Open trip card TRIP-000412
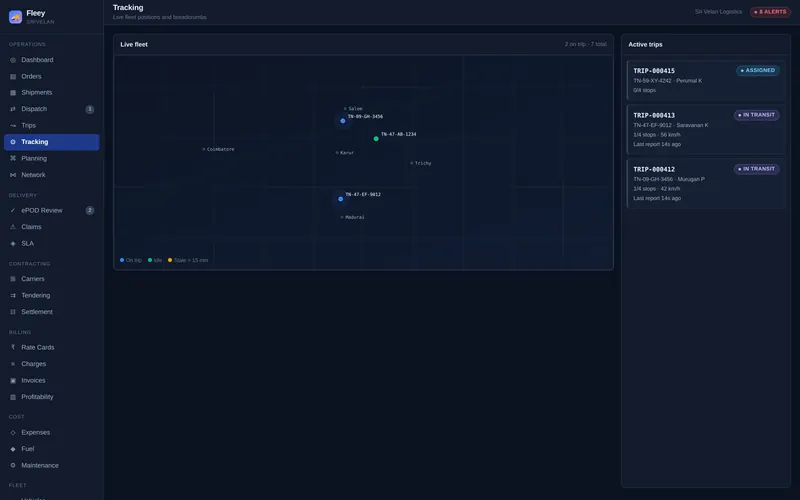 [x=706, y=184]
